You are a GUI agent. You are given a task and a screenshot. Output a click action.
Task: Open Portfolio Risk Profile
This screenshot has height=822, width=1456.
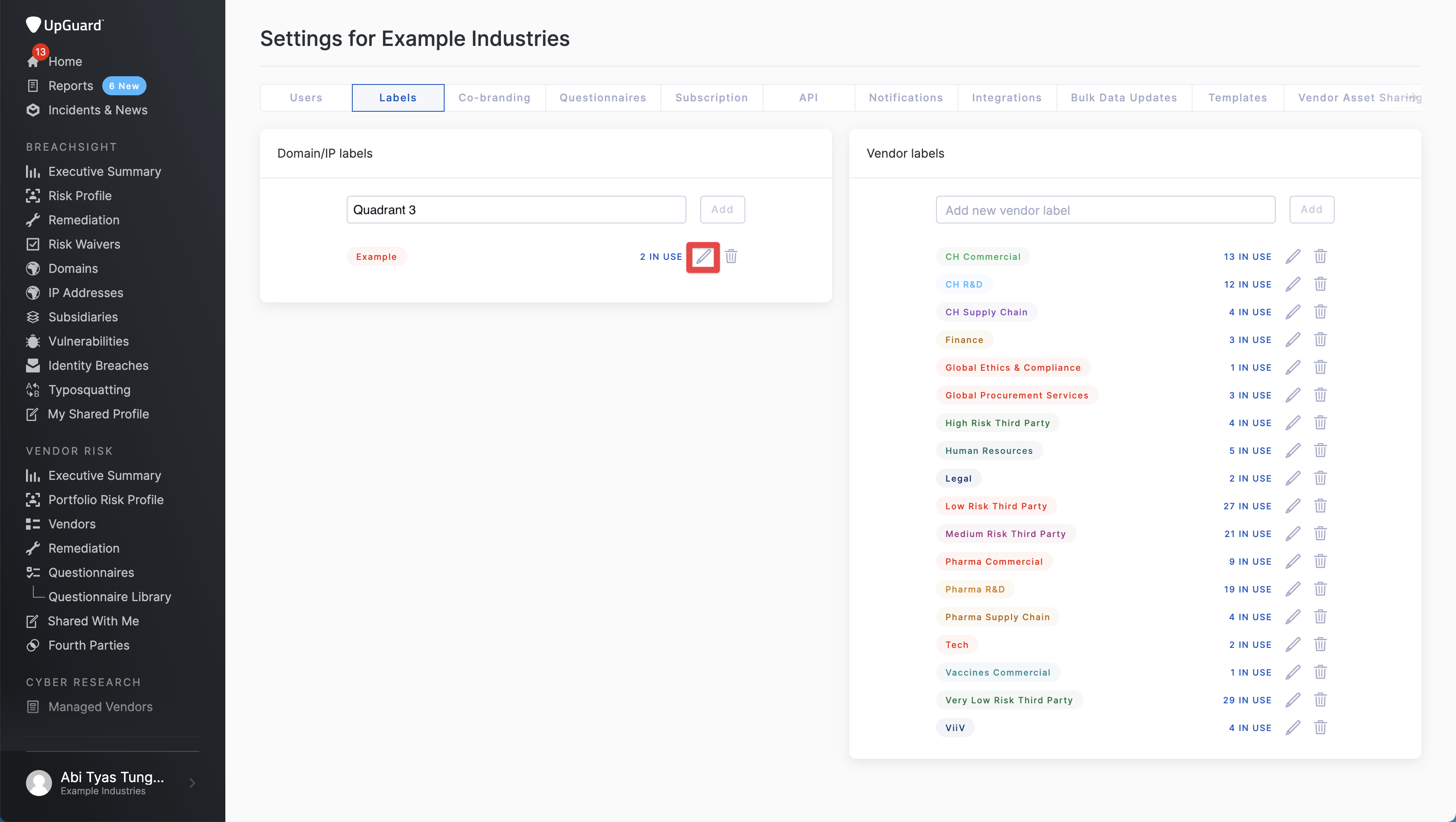coord(106,499)
